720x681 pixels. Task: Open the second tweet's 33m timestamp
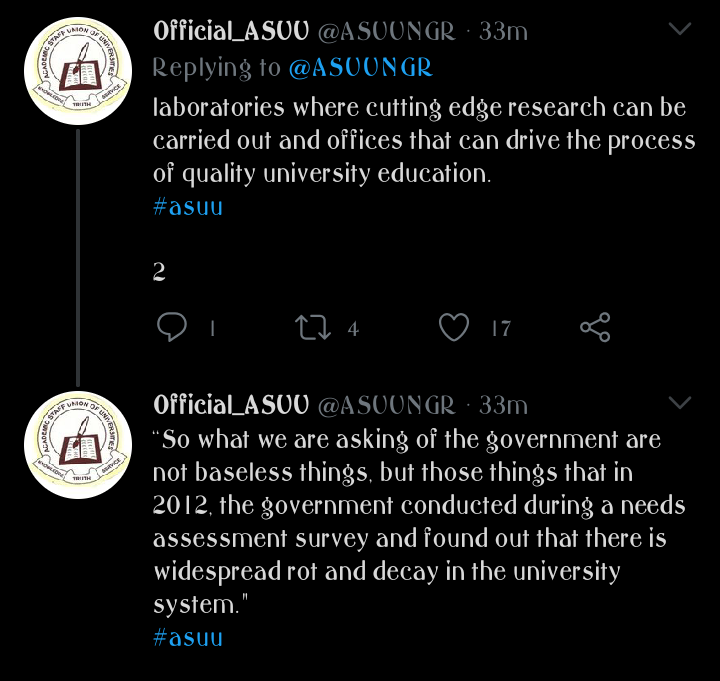(x=503, y=405)
